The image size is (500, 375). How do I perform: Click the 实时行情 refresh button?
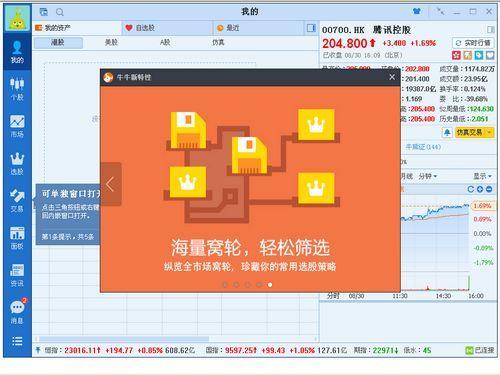[x=473, y=43]
